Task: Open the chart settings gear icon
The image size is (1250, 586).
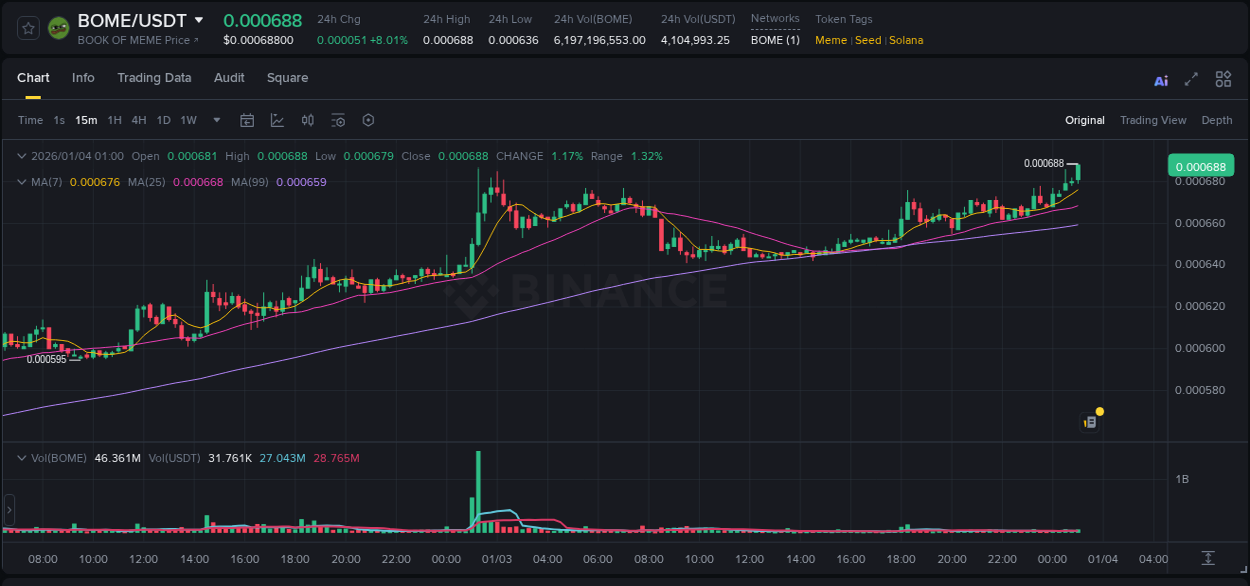Action: (368, 120)
